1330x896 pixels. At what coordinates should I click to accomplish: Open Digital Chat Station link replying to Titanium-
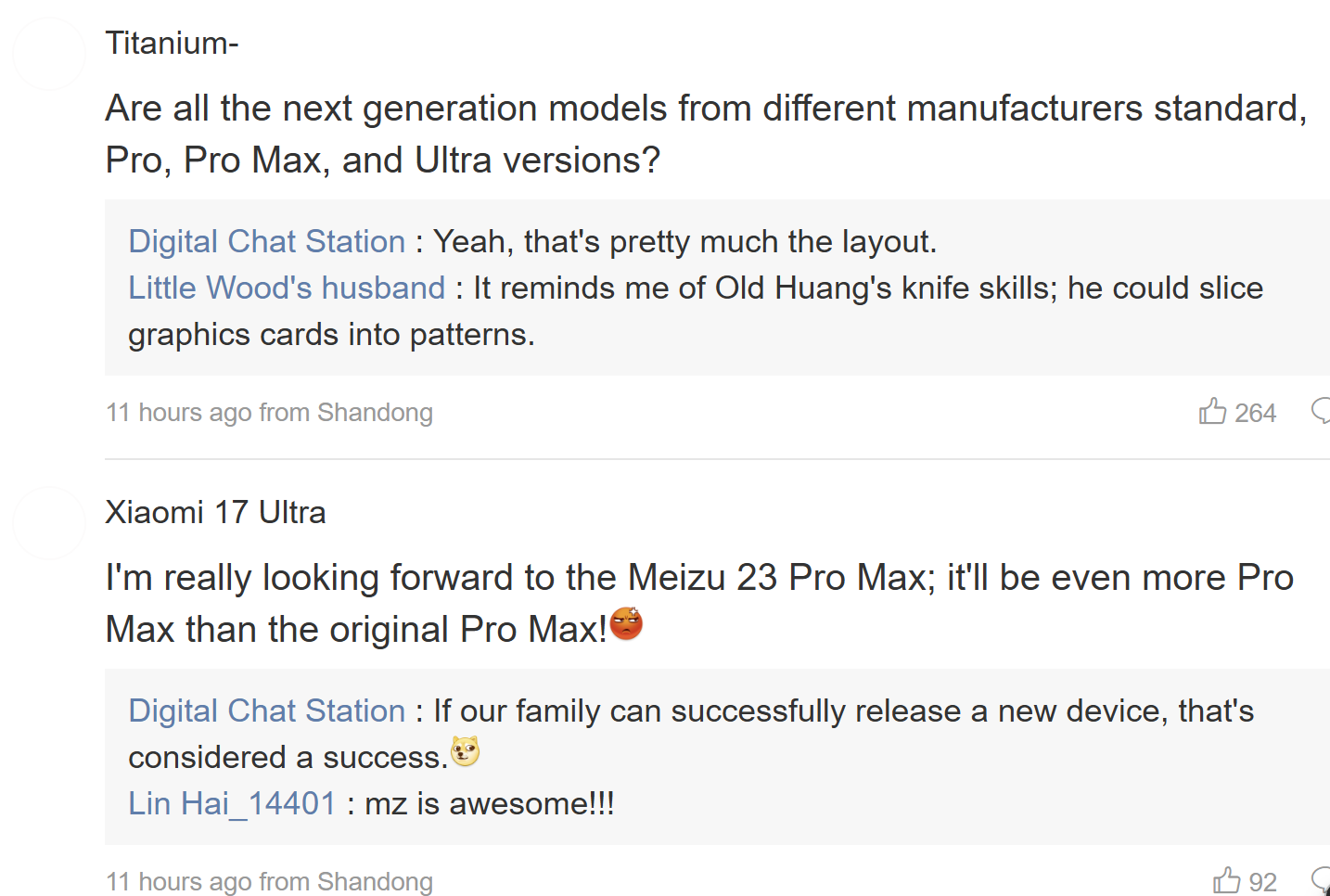coord(266,241)
